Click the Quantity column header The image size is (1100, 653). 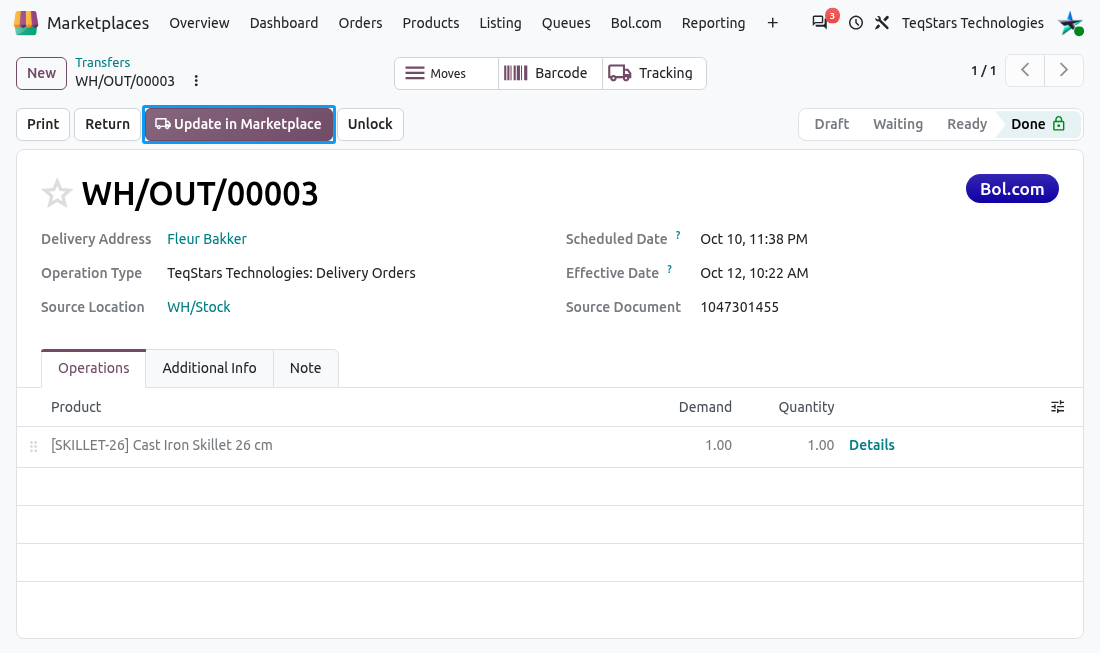pyautogui.click(x=806, y=407)
